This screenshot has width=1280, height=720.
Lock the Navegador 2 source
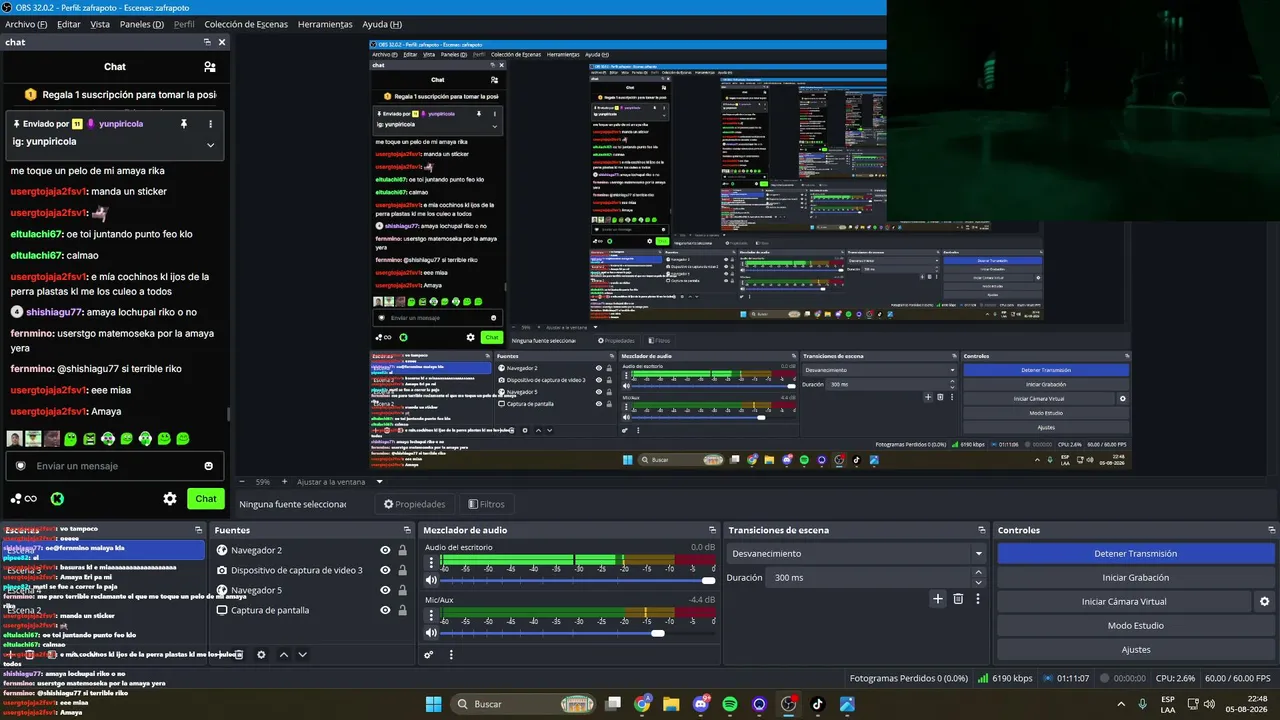(402, 550)
